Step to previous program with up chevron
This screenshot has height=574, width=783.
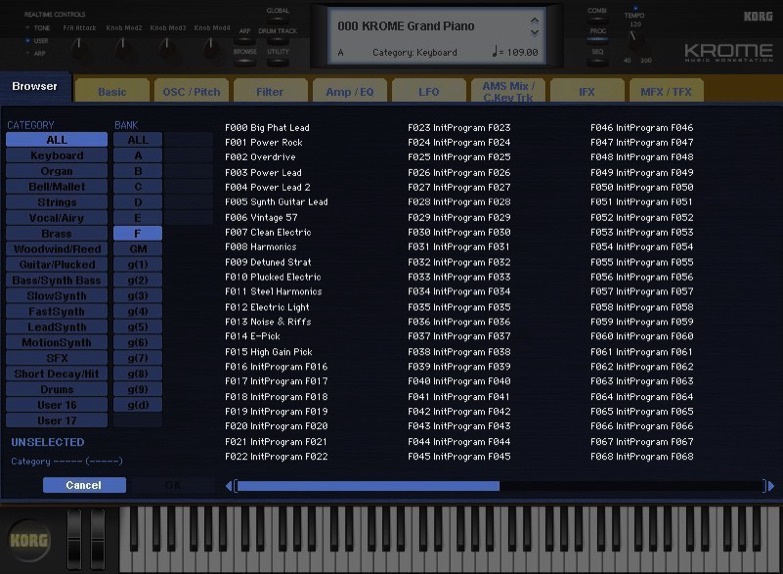point(534,20)
